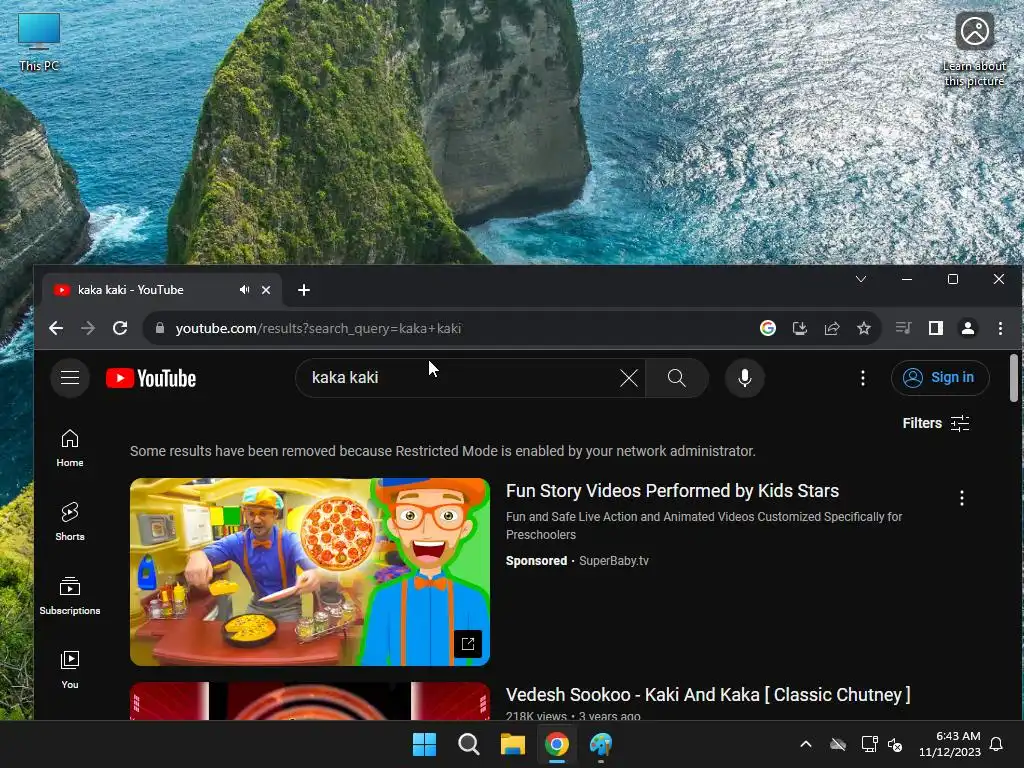Open the YouTube hamburger guide menu
This screenshot has height=768, width=1024.
[70, 377]
